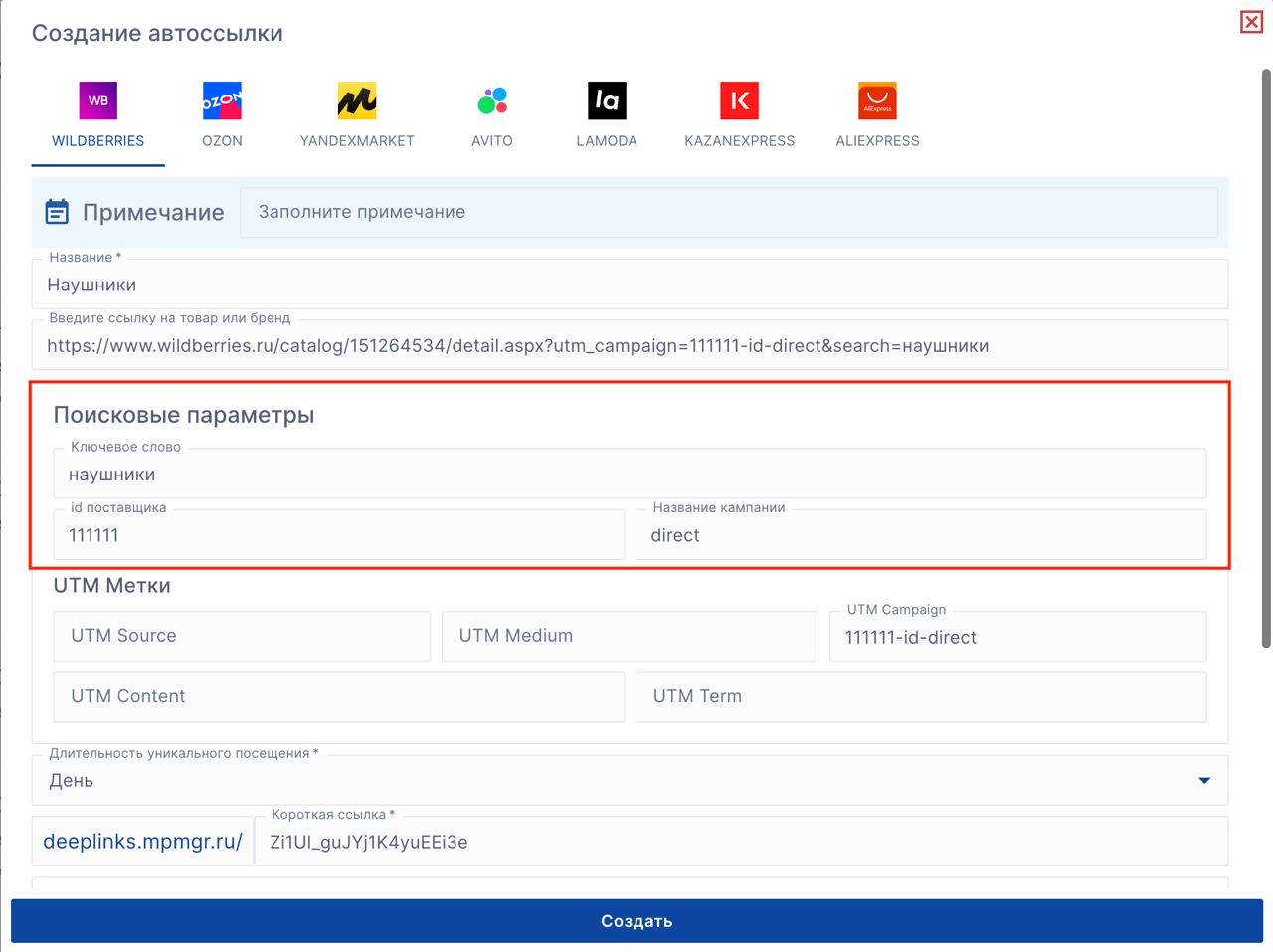This screenshot has width=1273, height=952.
Task: Click the vertical scrollbar of the dialog
Action: click(1266, 358)
